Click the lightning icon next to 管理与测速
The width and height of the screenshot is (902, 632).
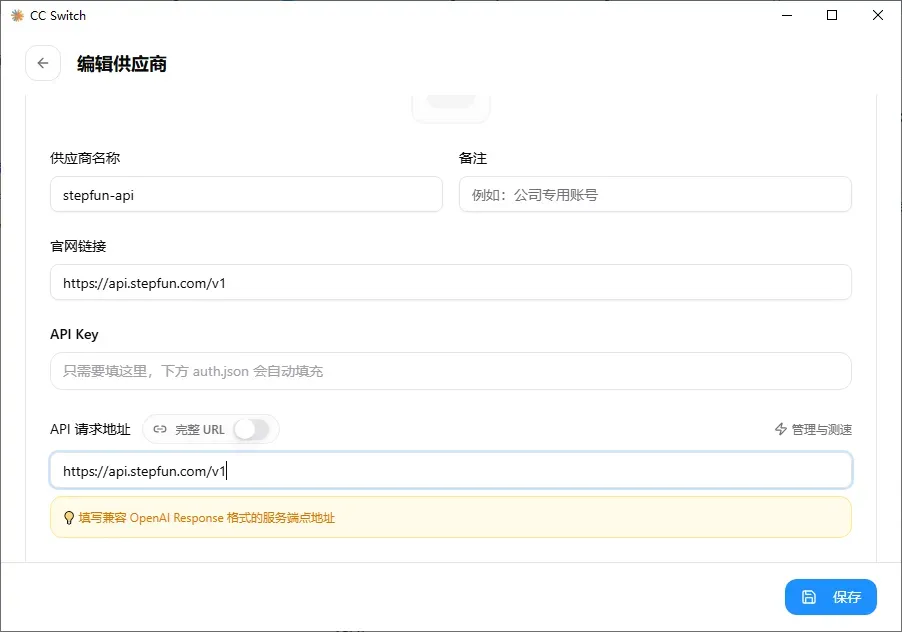tap(781, 429)
